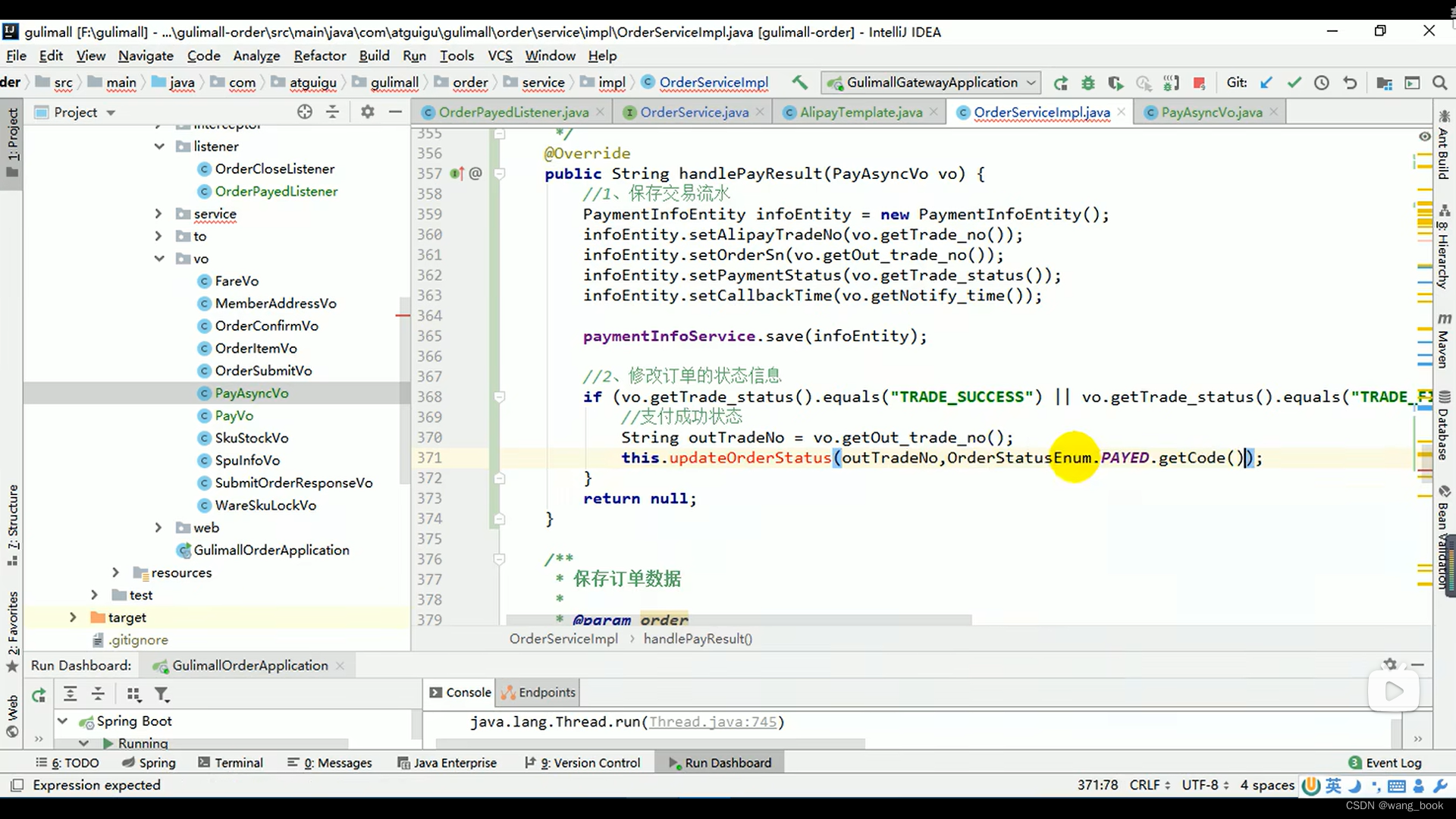Expand the web folder
Image resolution: width=1456 pixels, height=819 pixels.
coord(158,528)
